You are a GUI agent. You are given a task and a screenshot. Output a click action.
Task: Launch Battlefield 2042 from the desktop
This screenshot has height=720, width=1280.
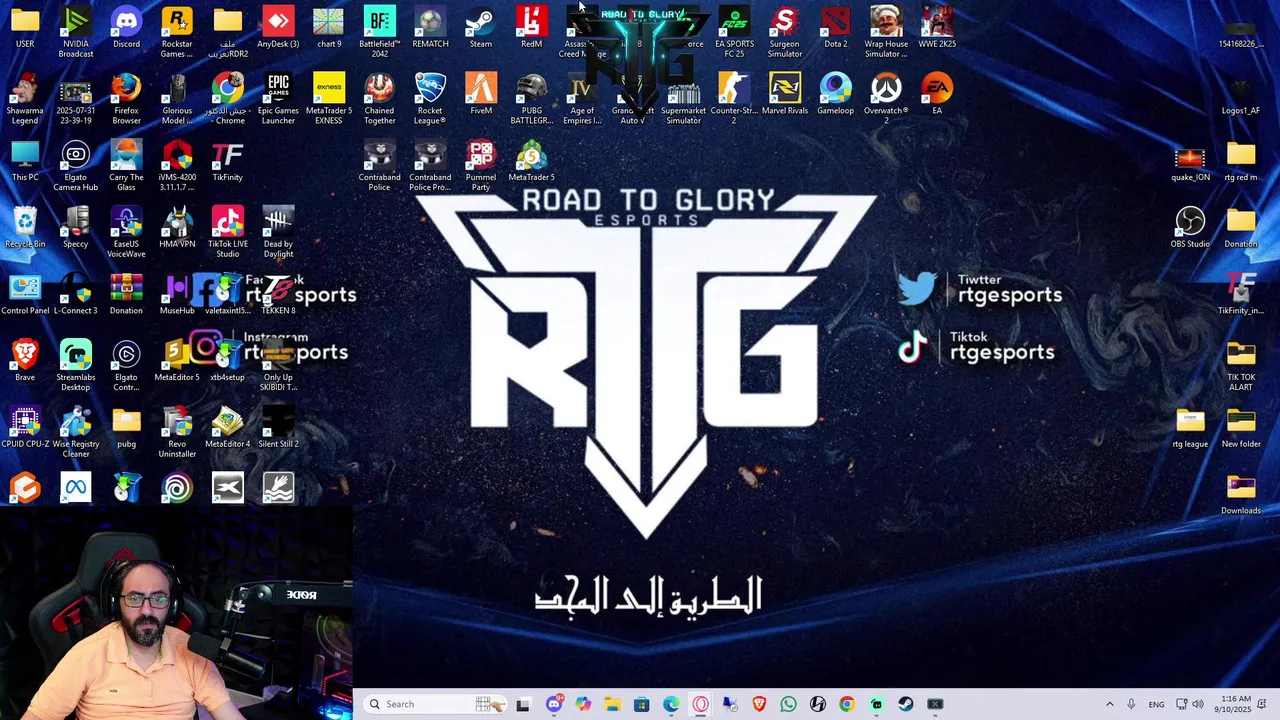tap(380, 31)
